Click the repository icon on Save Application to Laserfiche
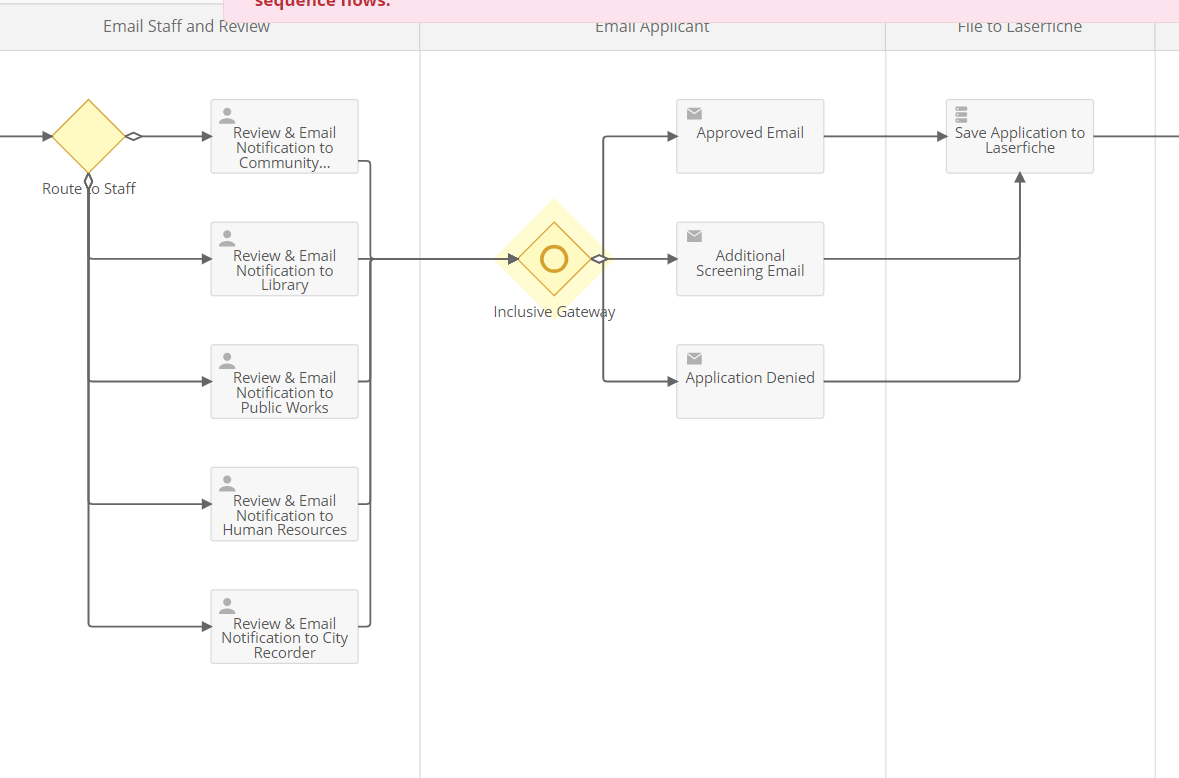Viewport: 1179px width, 778px height. coord(961,114)
